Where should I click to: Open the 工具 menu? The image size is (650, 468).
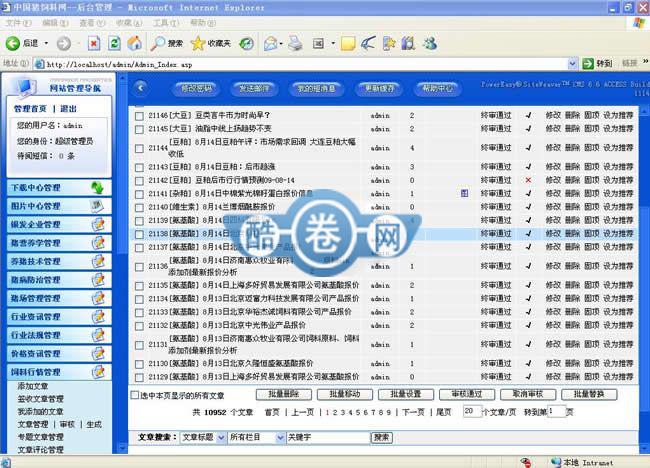pos(166,23)
